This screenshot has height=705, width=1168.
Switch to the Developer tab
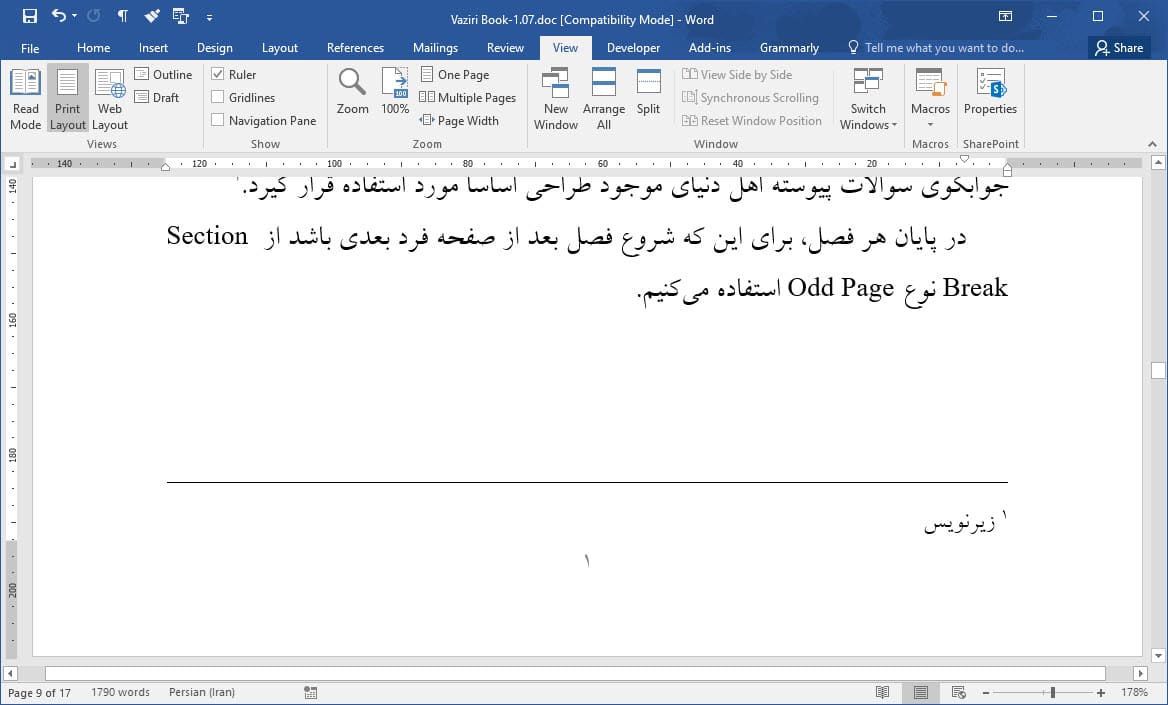click(633, 47)
